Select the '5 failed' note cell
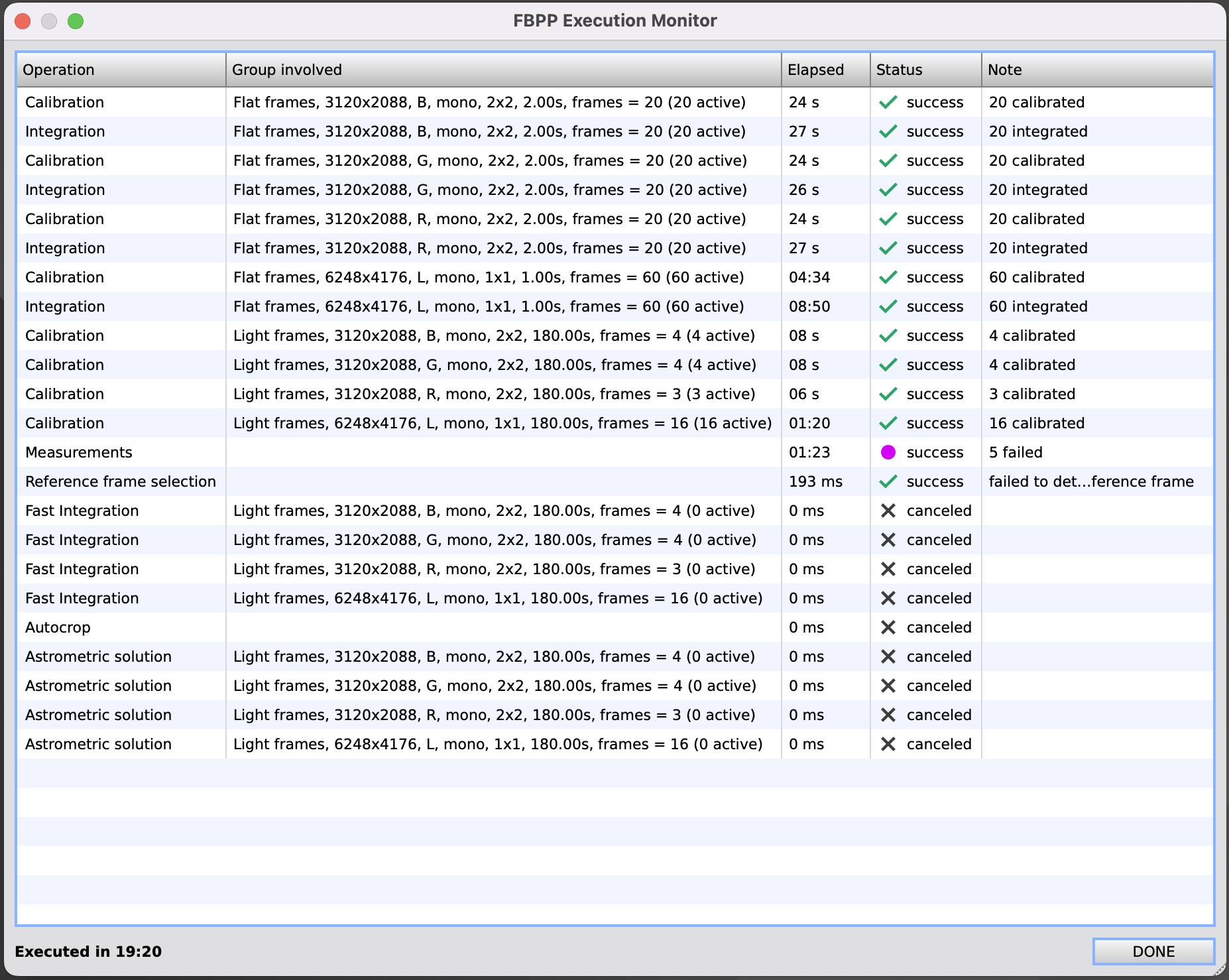1229x980 pixels. pos(1016,452)
